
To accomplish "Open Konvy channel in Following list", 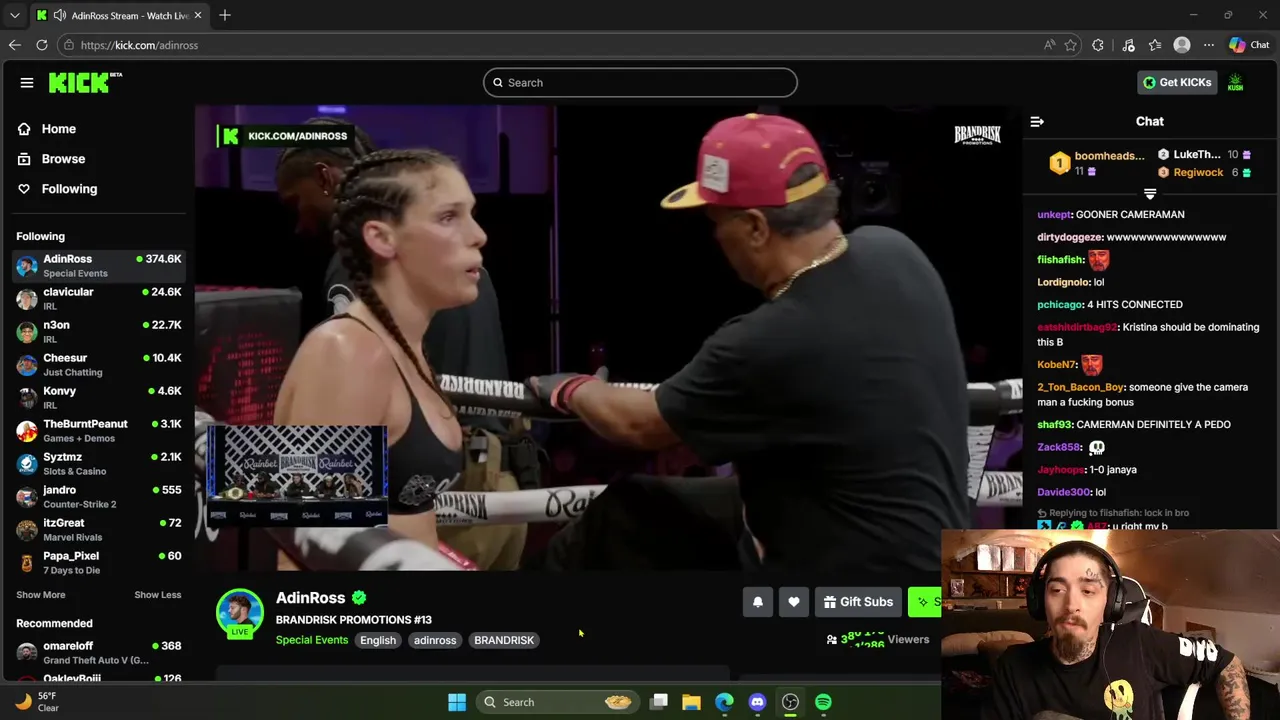I will click(98, 398).
